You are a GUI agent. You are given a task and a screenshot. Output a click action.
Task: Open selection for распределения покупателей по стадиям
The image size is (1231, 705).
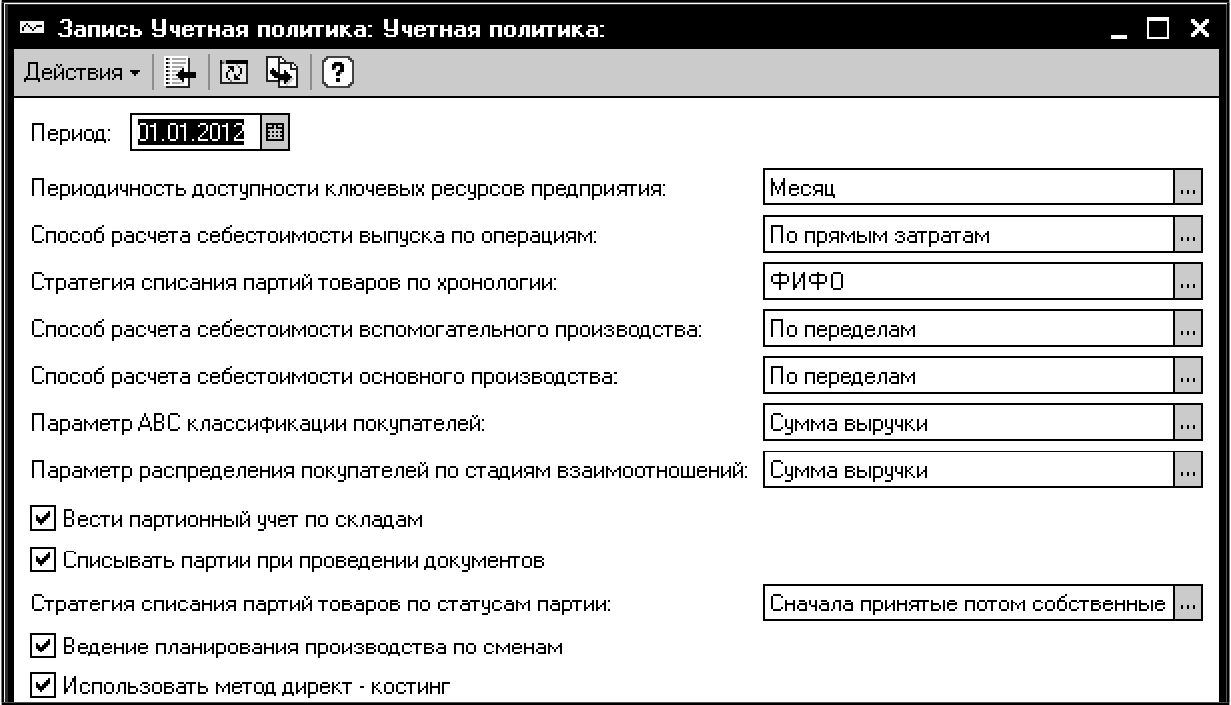1186,470
